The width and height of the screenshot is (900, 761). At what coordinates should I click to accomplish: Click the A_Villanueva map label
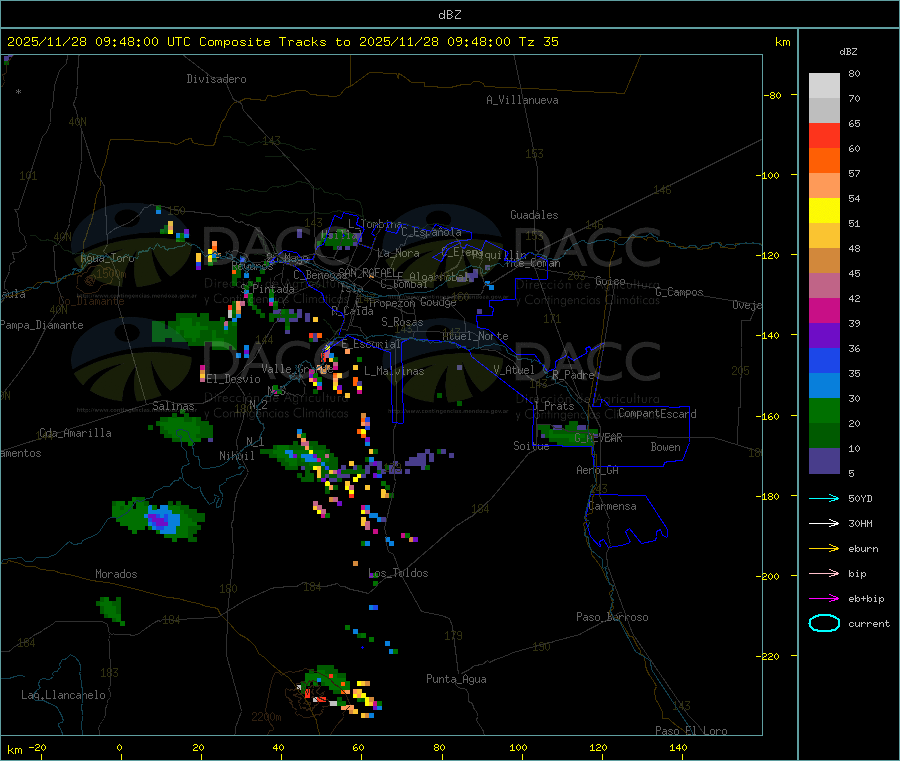tap(522, 100)
